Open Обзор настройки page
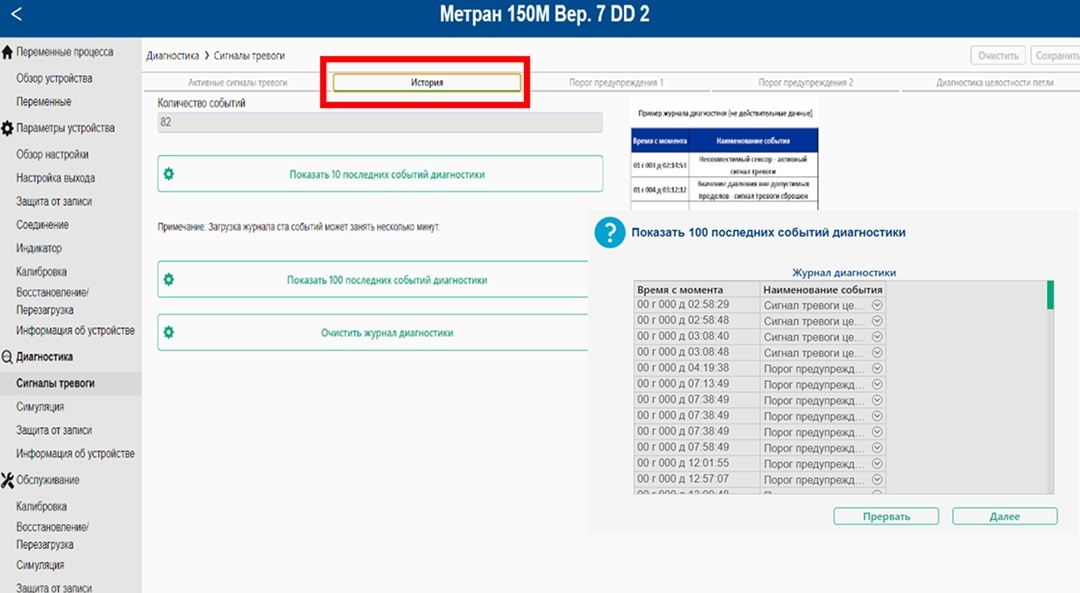Screen dimensions: 1080x593 52,154
